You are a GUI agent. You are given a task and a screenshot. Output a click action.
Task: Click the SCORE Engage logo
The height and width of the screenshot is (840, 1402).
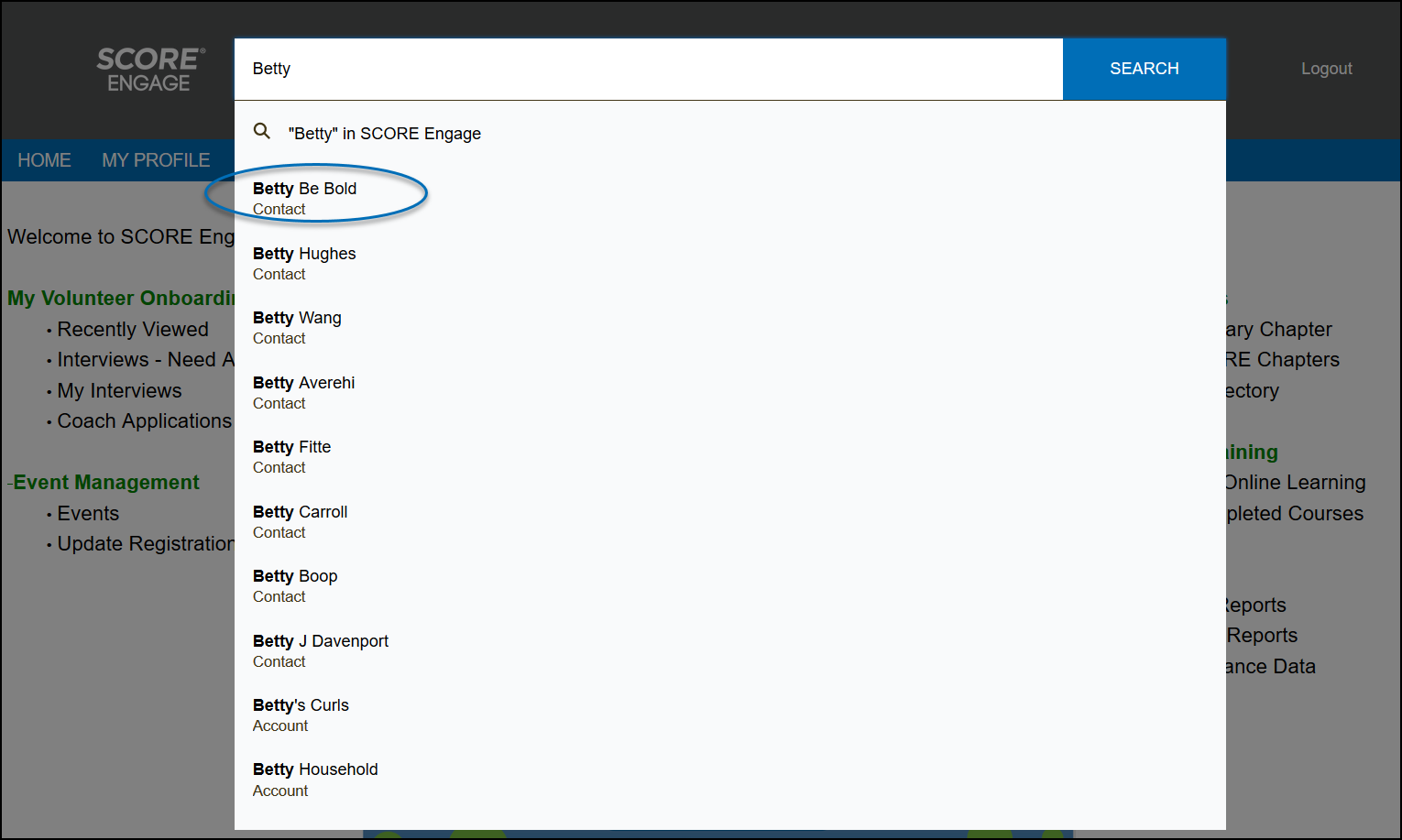tap(151, 70)
